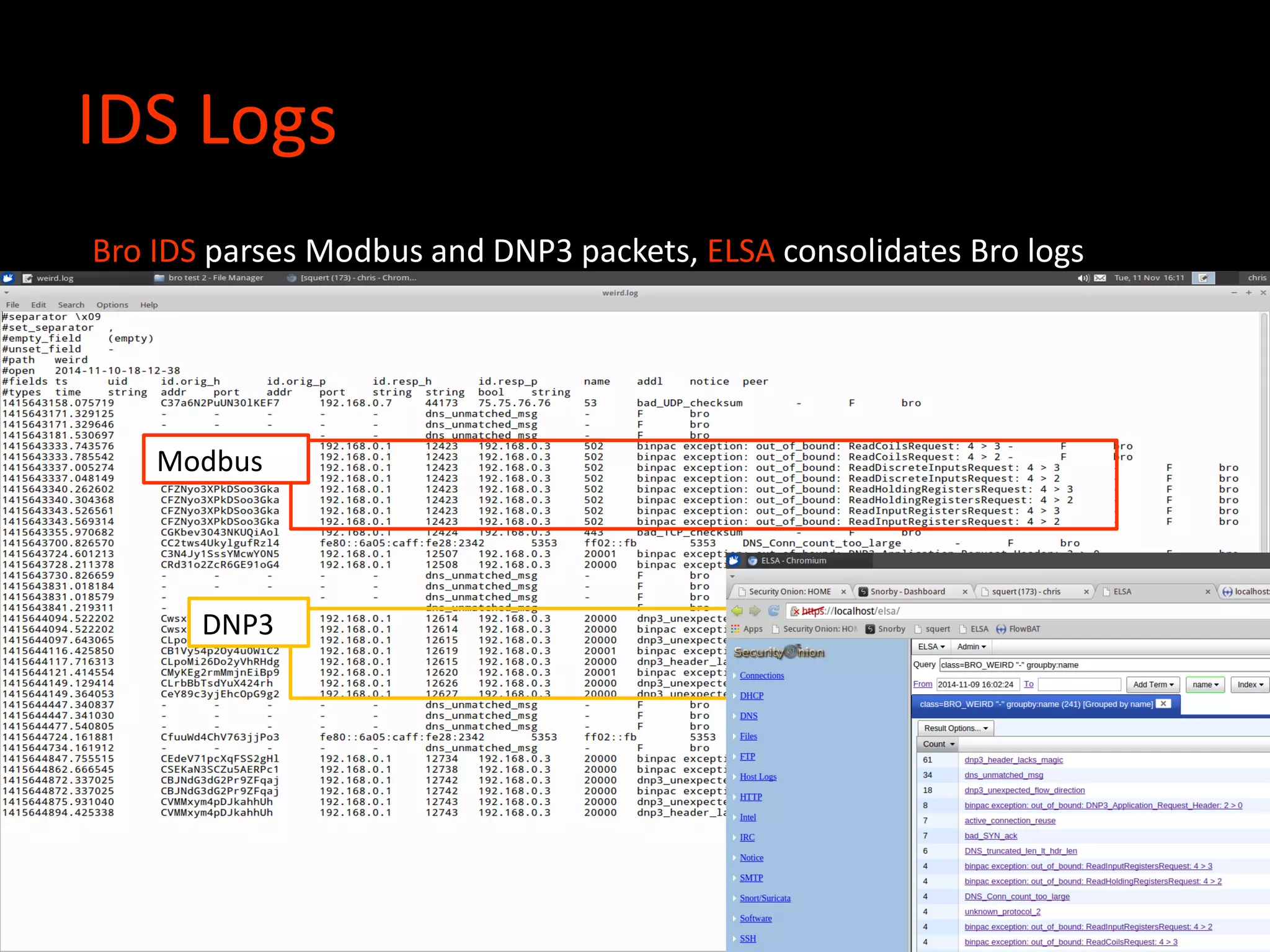Open the Xfce applications menu mouse icon
The width and height of the screenshot is (1270, 952).
tap(8, 278)
